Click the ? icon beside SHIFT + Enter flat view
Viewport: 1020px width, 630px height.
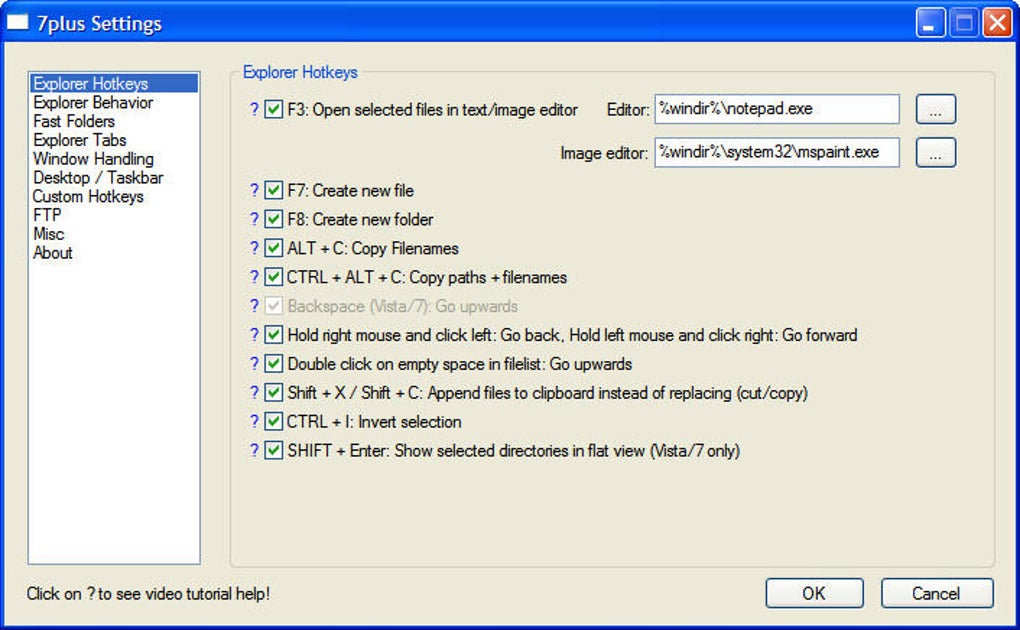click(254, 451)
